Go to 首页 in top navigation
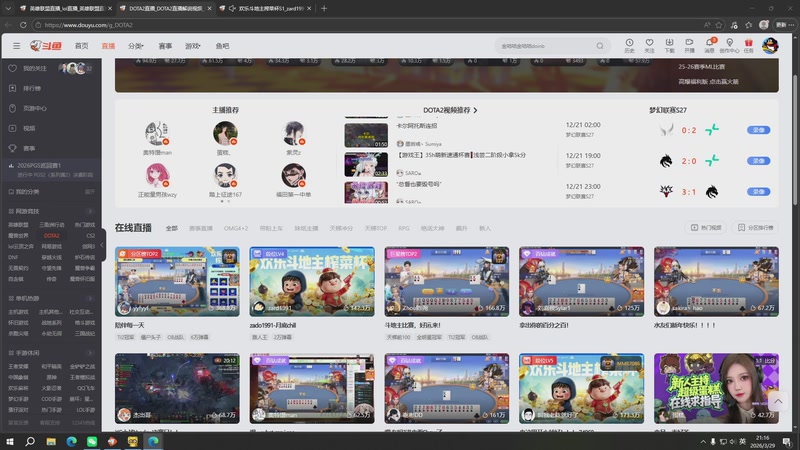This screenshot has height=450, width=800. tap(82, 46)
